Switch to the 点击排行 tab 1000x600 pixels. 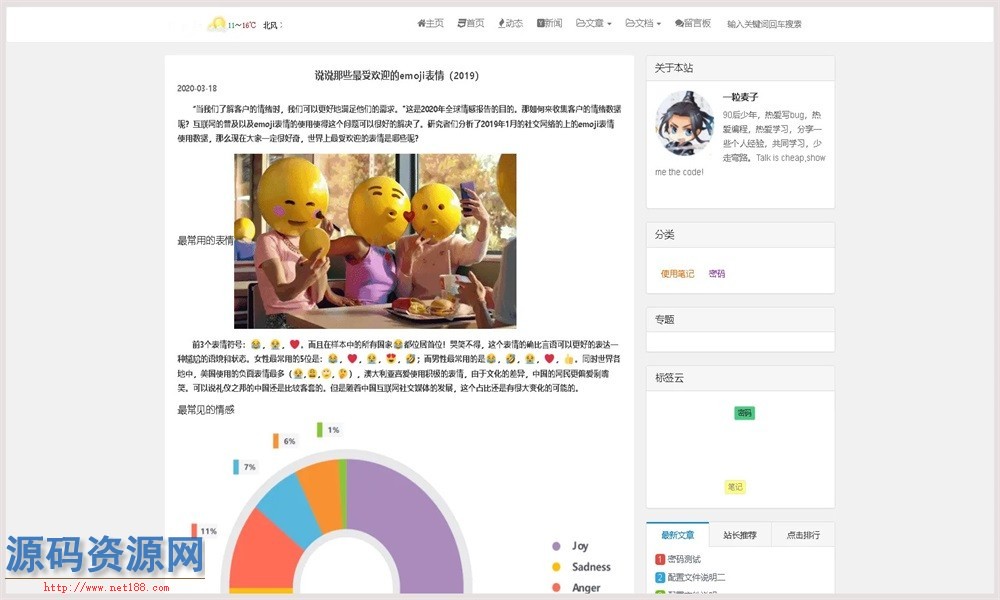coord(803,535)
